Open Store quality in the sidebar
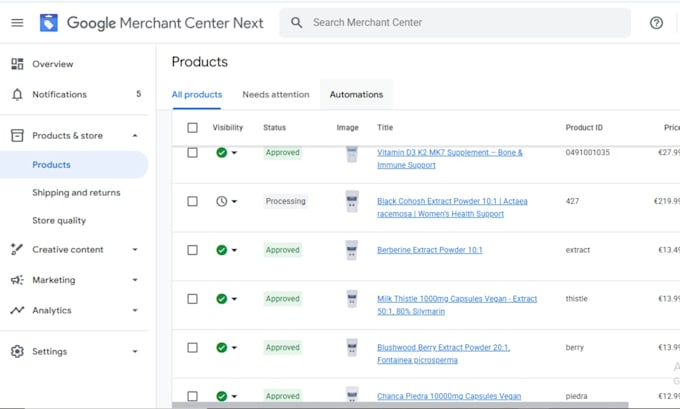The width and height of the screenshot is (680, 409). tap(59, 220)
